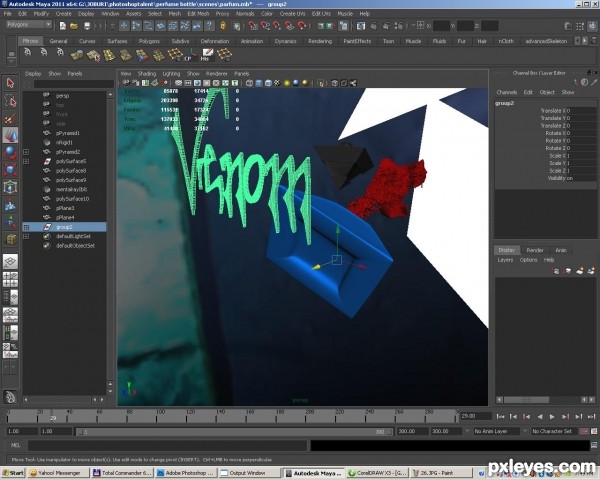The width and height of the screenshot is (600, 480).
Task: Toggle second red magnet snap to curves
Action: click(x=265, y=26)
